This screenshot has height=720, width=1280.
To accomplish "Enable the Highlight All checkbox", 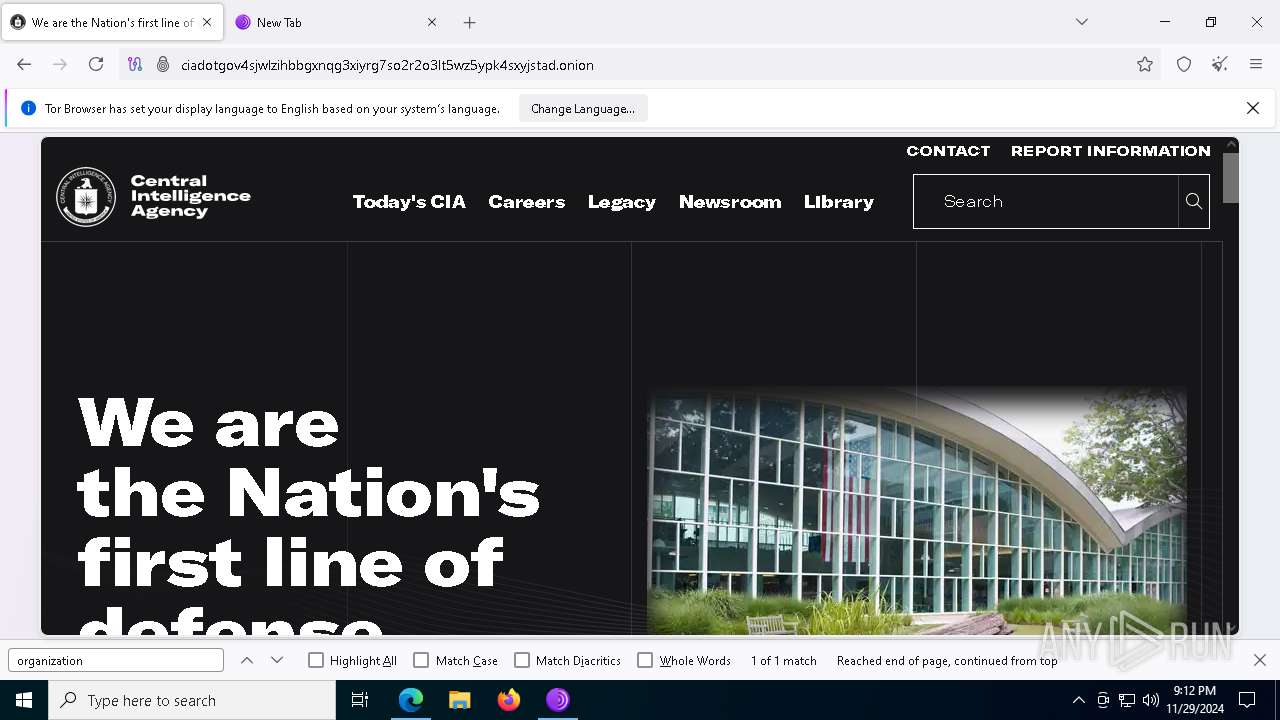I will click(316, 660).
